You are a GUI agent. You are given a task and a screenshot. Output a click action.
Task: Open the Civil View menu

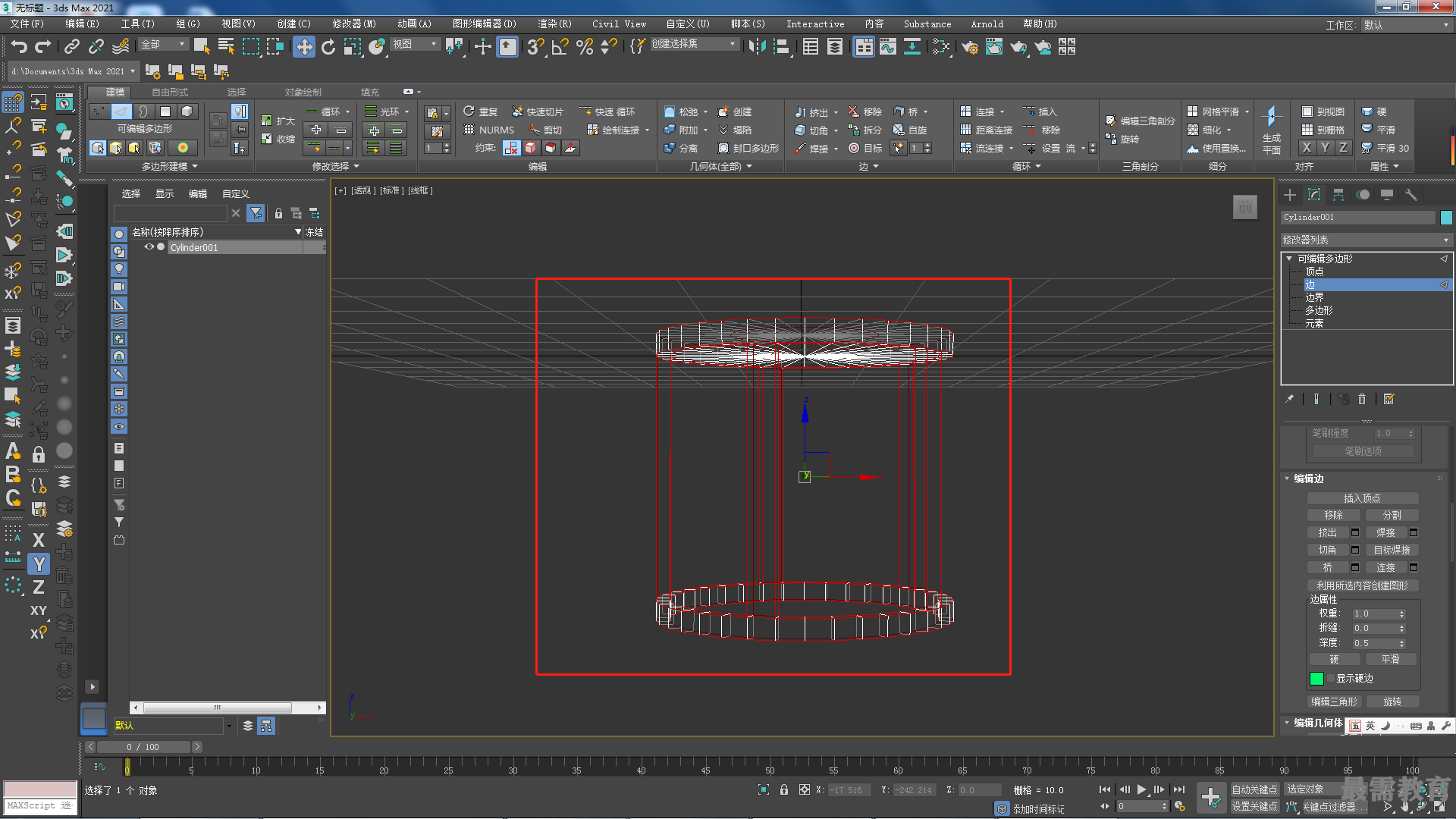[x=619, y=24]
